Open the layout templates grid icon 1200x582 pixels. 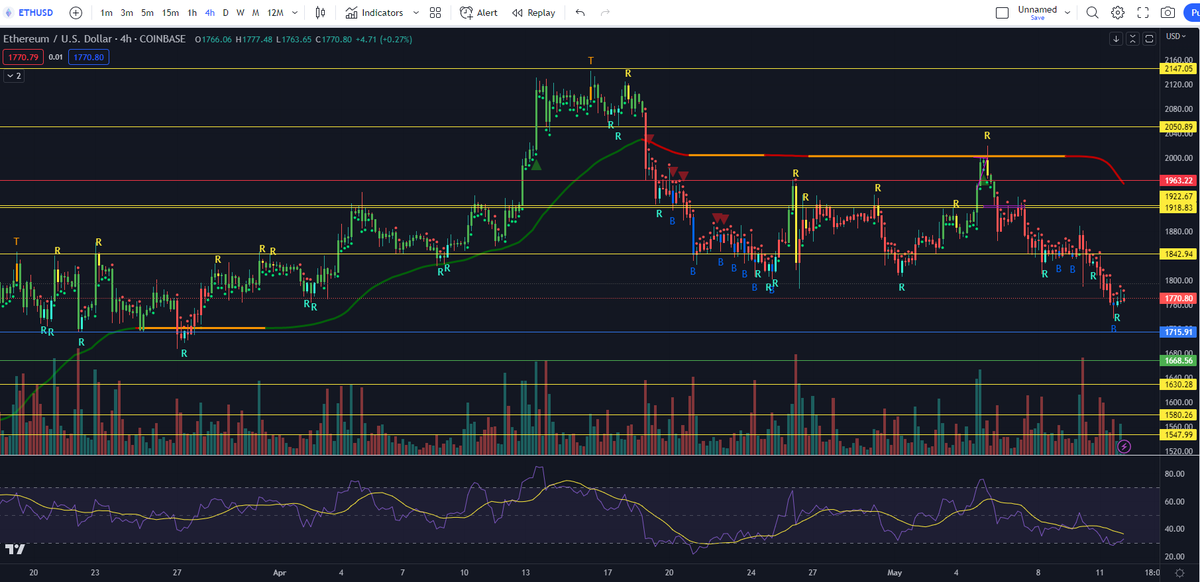pyautogui.click(x=435, y=13)
